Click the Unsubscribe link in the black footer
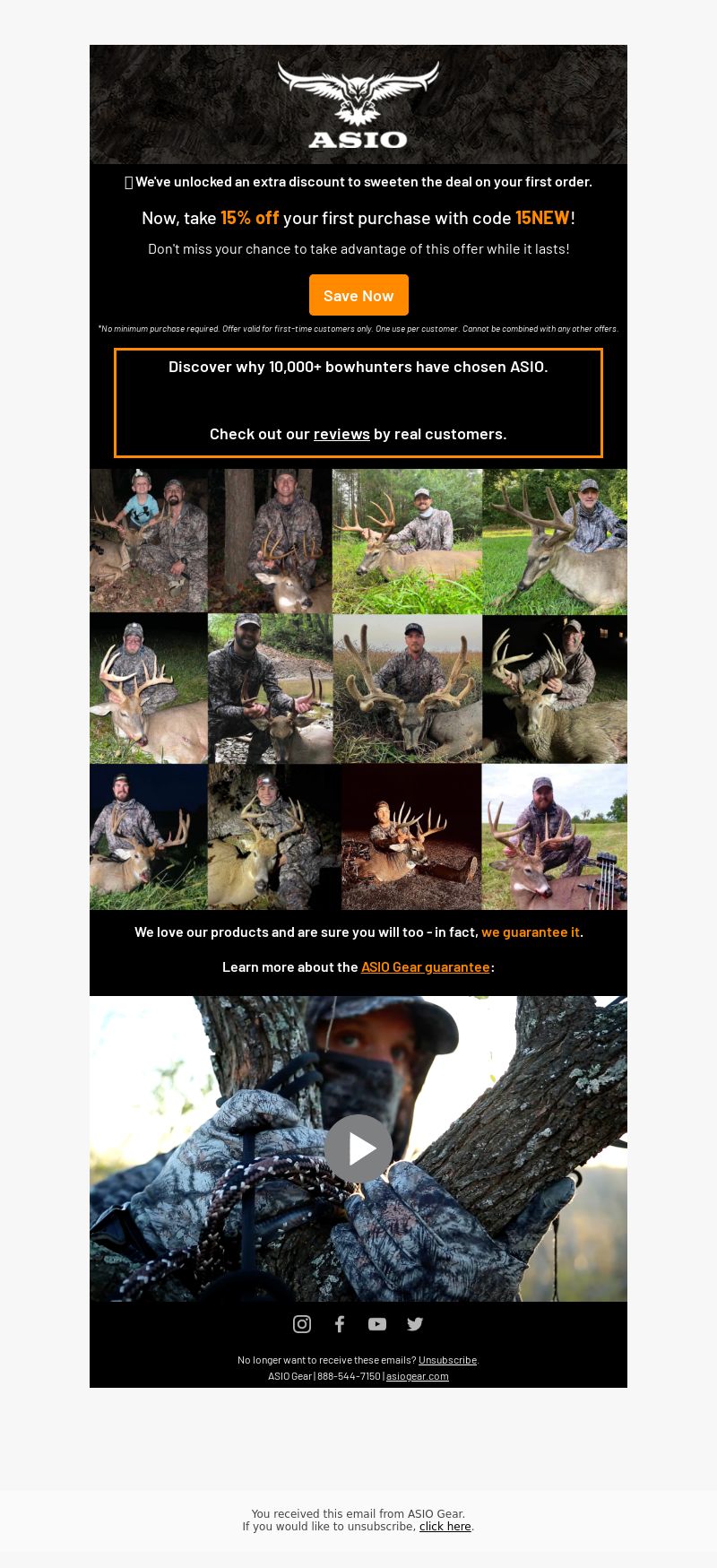Screen dimensions: 717x1568 [447, 1360]
